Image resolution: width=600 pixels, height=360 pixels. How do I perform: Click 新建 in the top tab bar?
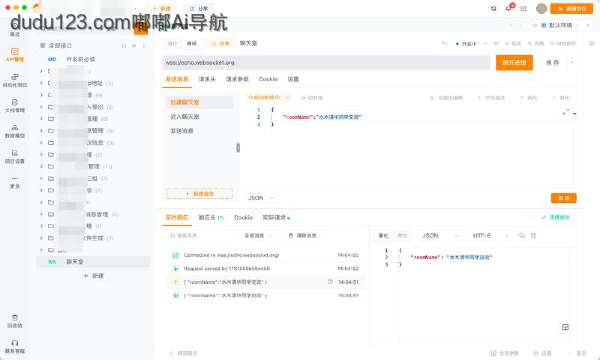pos(162,8)
